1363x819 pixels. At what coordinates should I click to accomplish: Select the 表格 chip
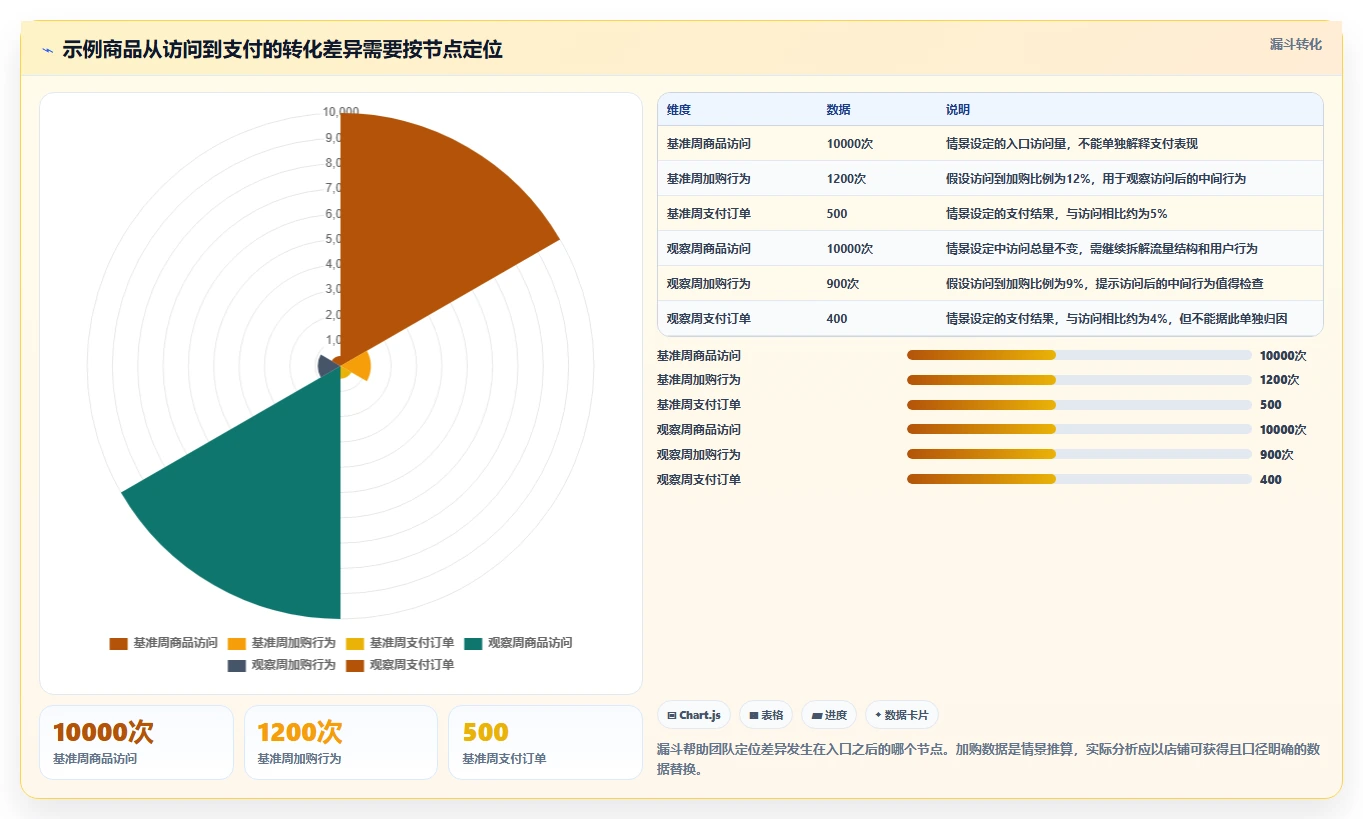765,715
